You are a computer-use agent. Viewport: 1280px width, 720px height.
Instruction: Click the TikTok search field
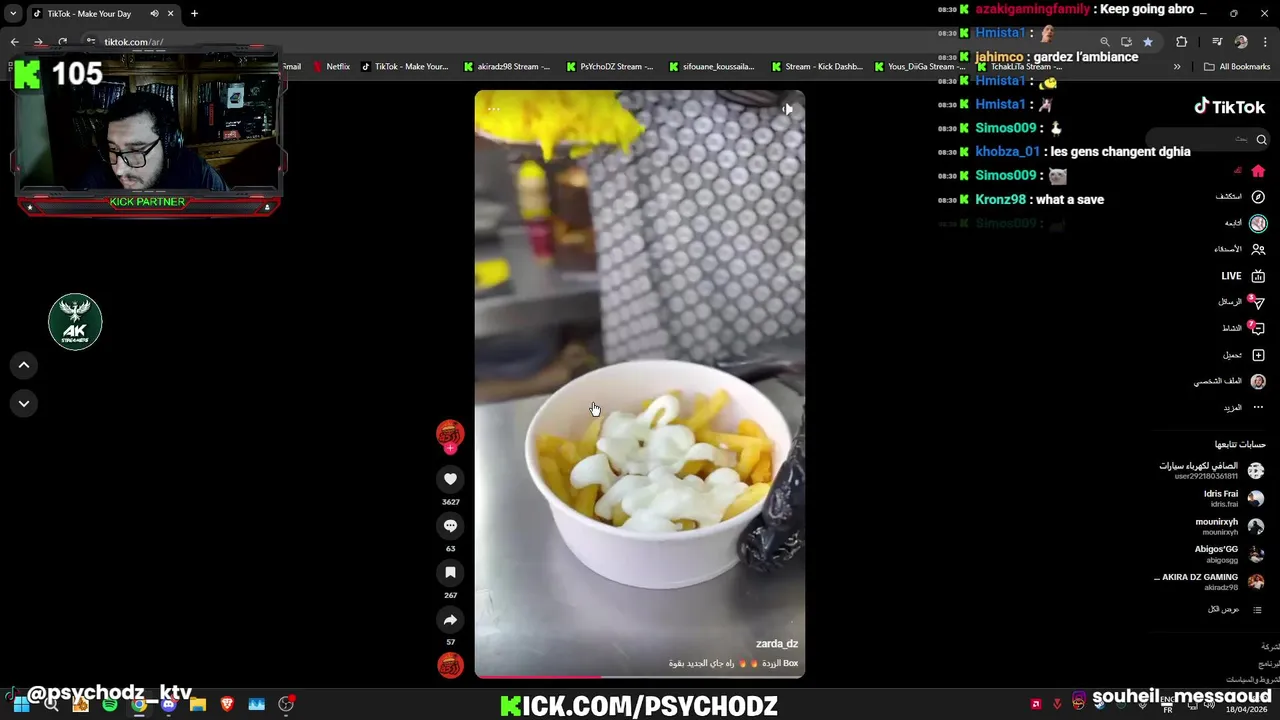[x=1207, y=139]
